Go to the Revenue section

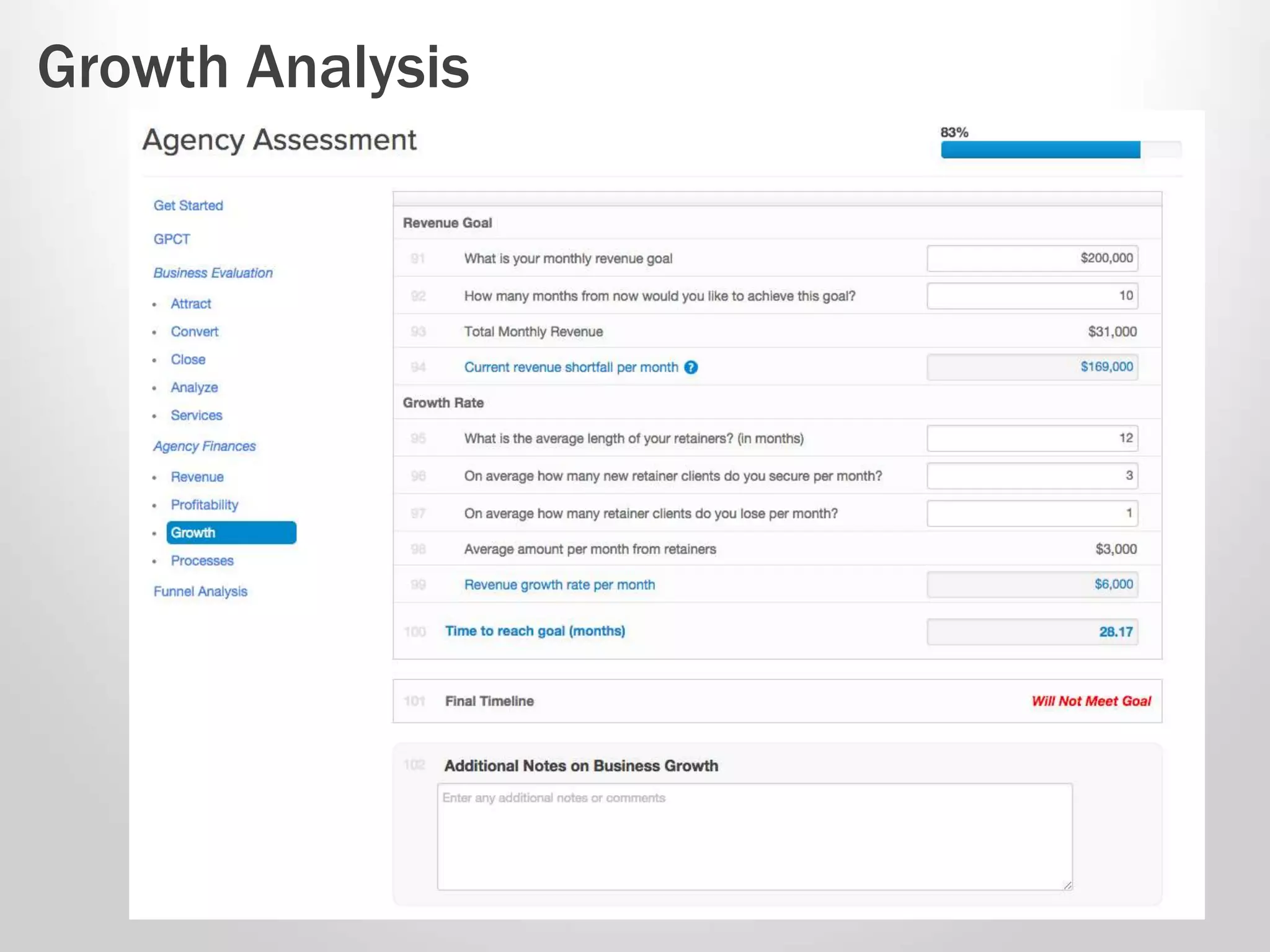(197, 477)
